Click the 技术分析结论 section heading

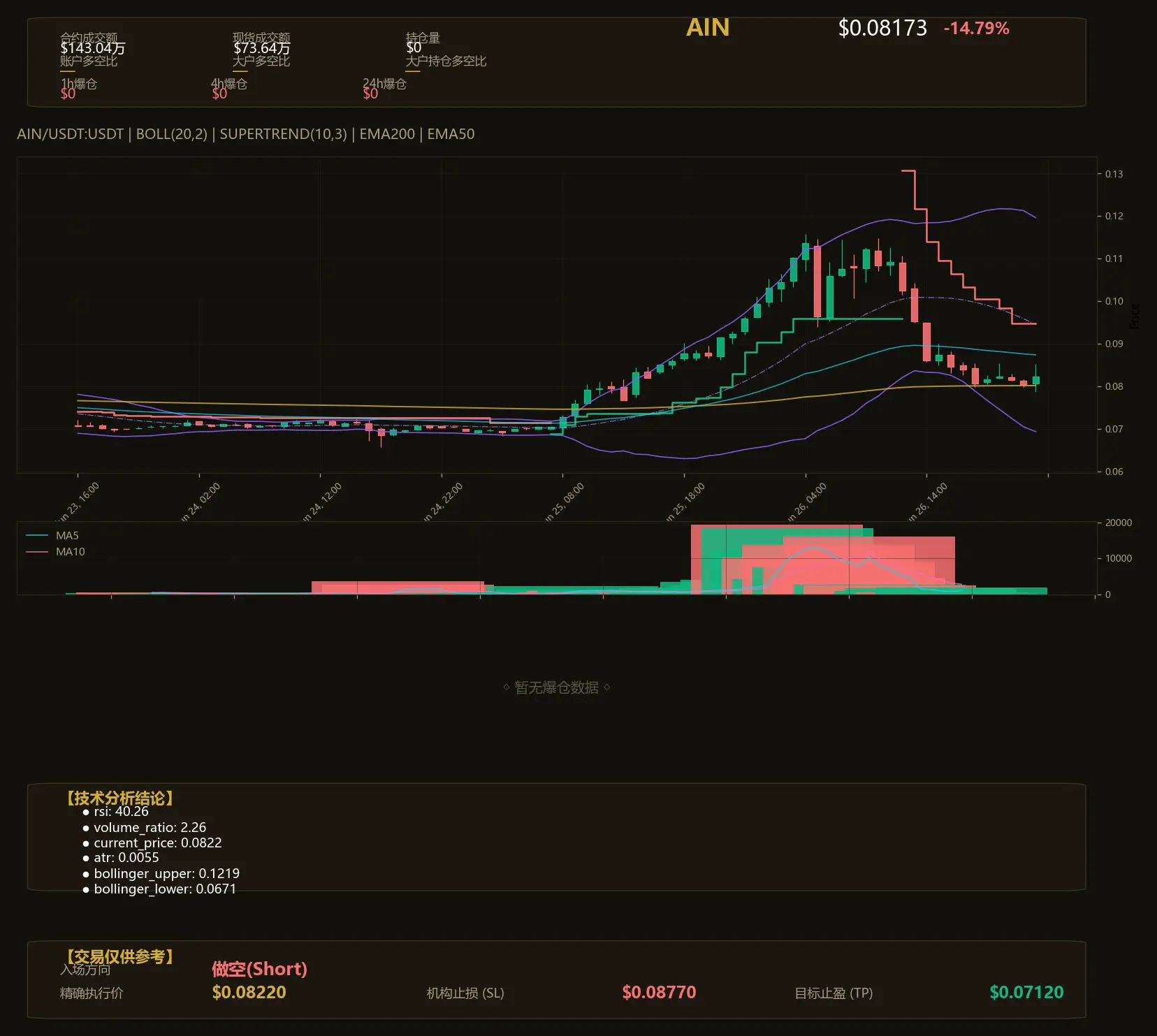pos(119,798)
